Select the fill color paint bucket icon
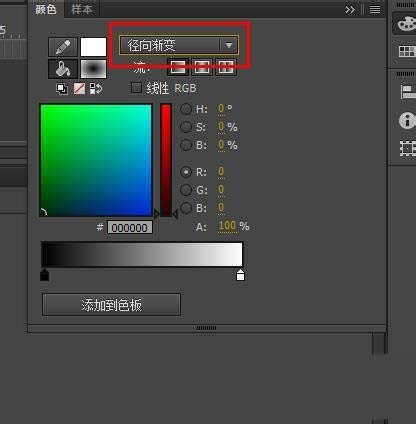The width and height of the screenshot is (416, 424). tap(63, 69)
